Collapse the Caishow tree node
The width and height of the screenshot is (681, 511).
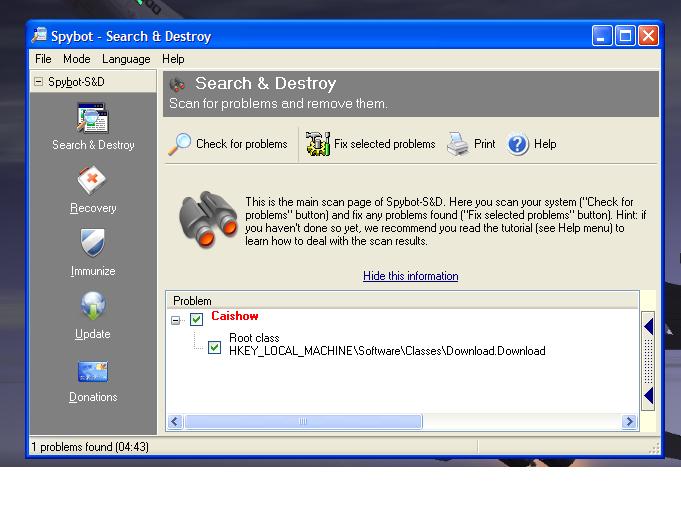[176, 321]
